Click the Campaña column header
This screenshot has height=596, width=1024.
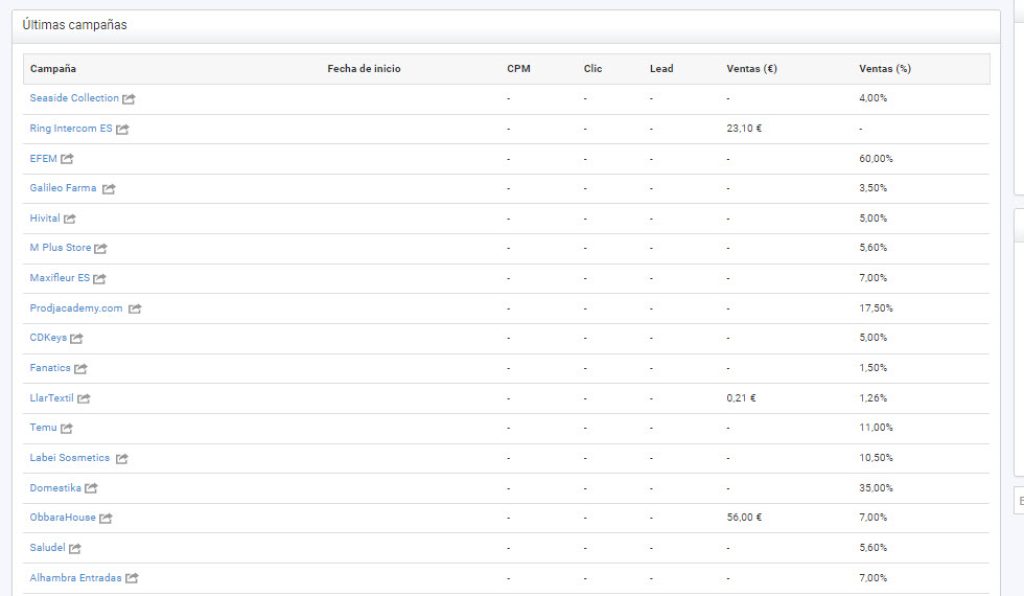point(53,69)
